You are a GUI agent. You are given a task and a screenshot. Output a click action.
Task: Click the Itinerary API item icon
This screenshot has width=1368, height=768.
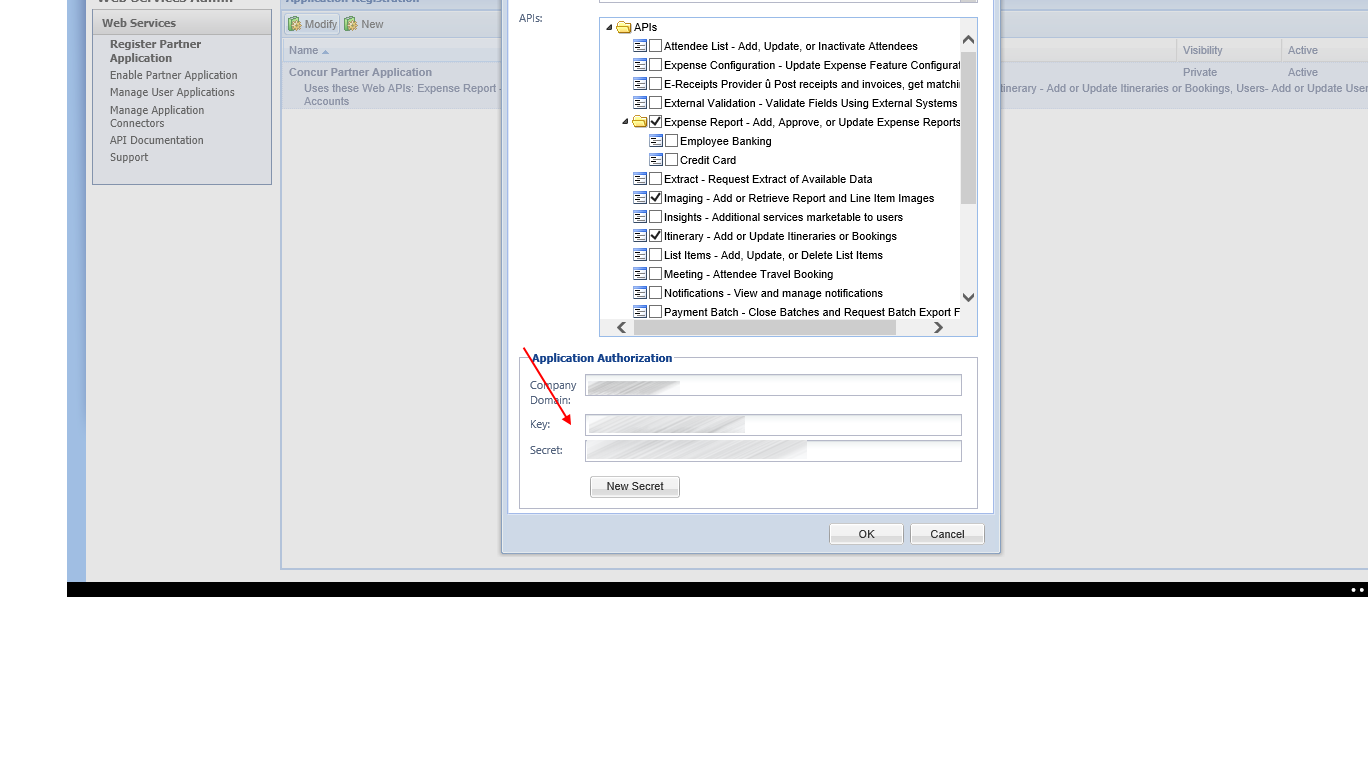point(640,236)
